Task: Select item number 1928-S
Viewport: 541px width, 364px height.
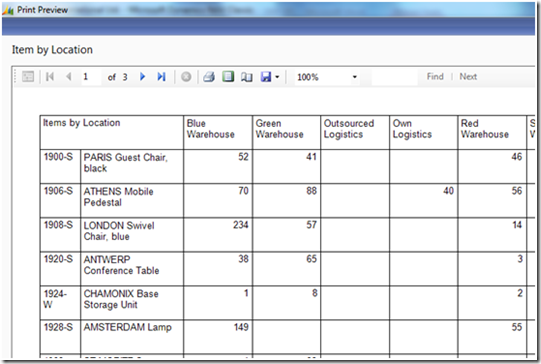Action: [x=60, y=336]
